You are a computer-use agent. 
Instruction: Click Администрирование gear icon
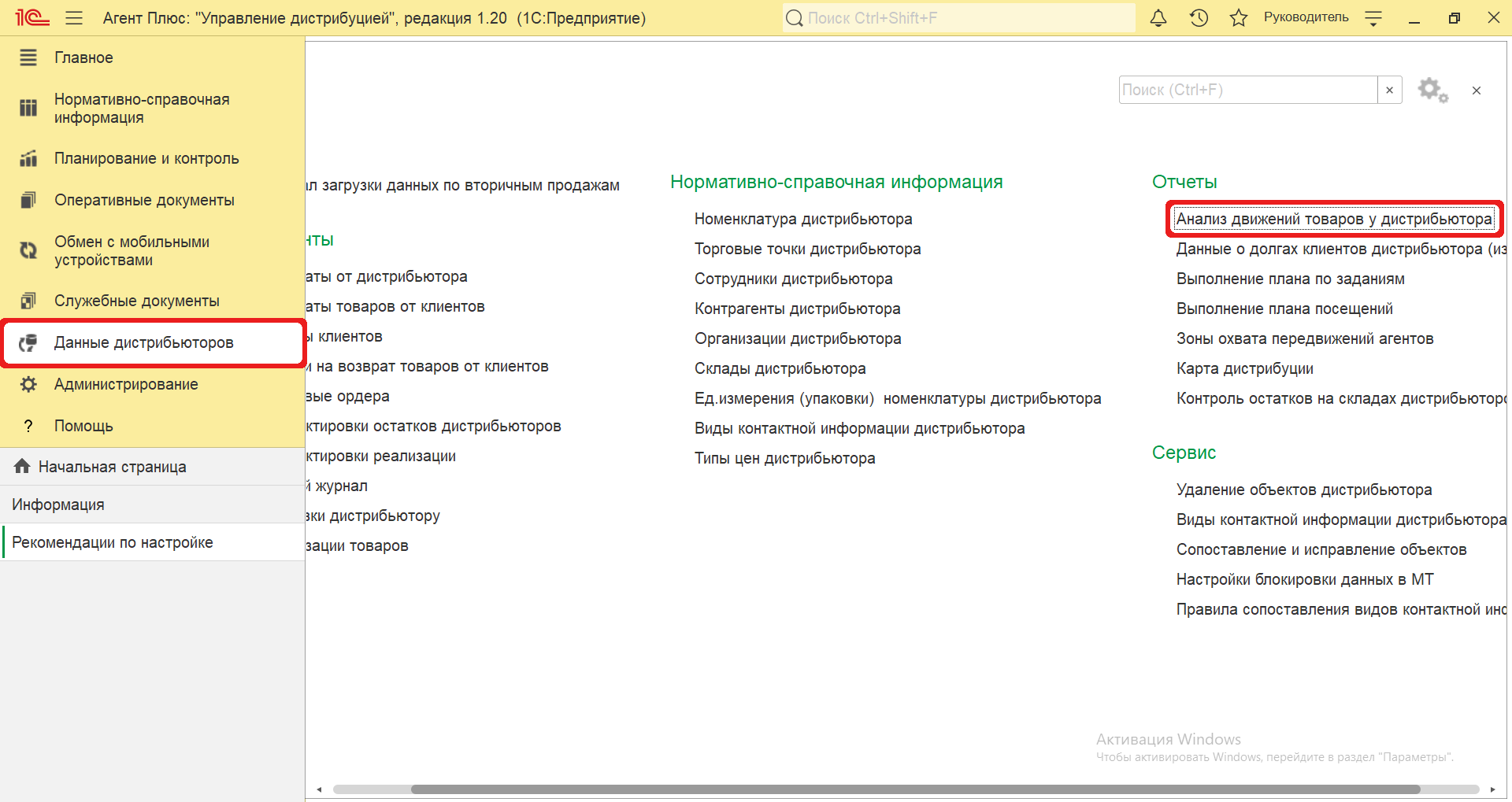[28, 384]
